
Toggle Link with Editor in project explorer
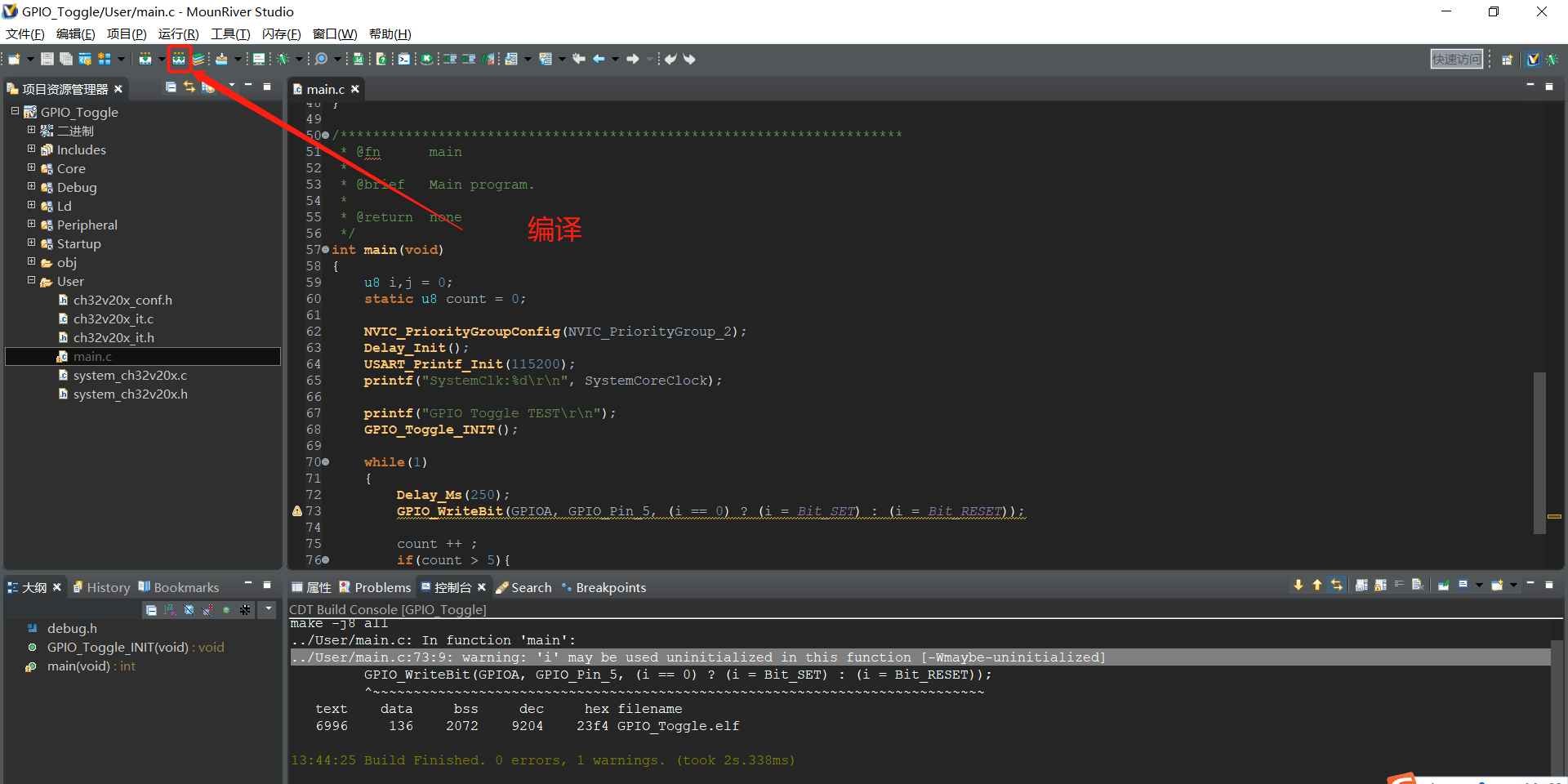click(189, 87)
